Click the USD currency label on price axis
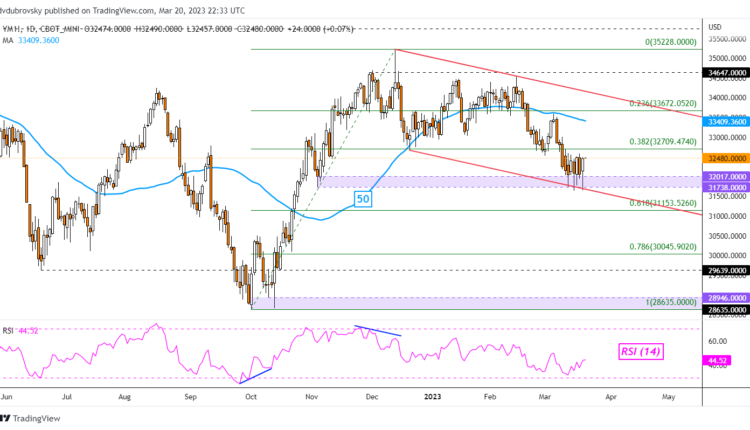 (714, 26)
